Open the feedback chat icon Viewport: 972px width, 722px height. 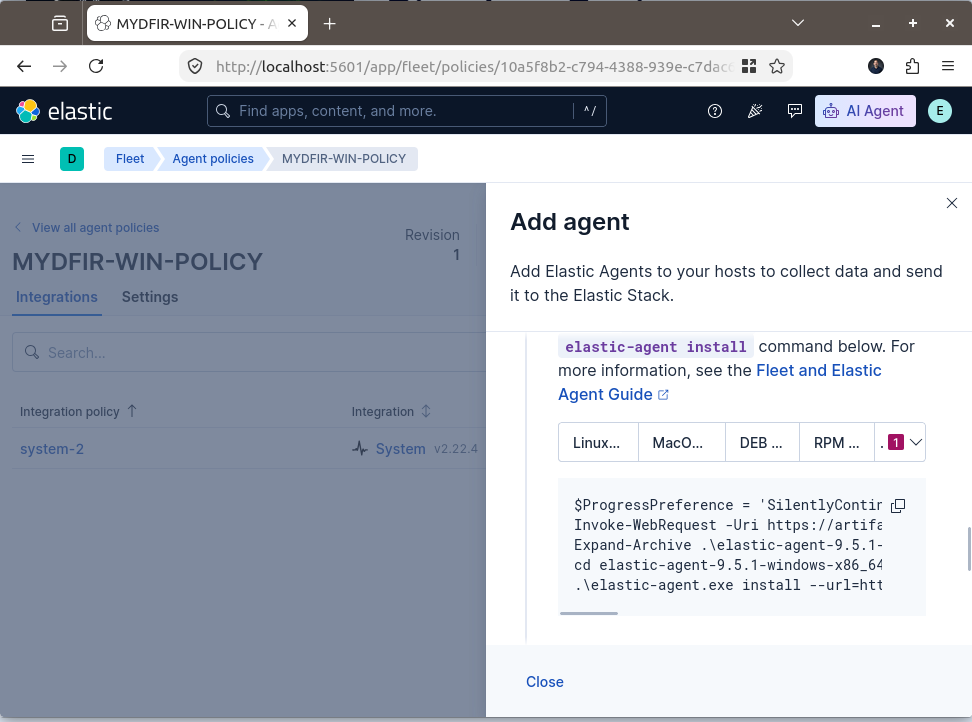(794, 111)
